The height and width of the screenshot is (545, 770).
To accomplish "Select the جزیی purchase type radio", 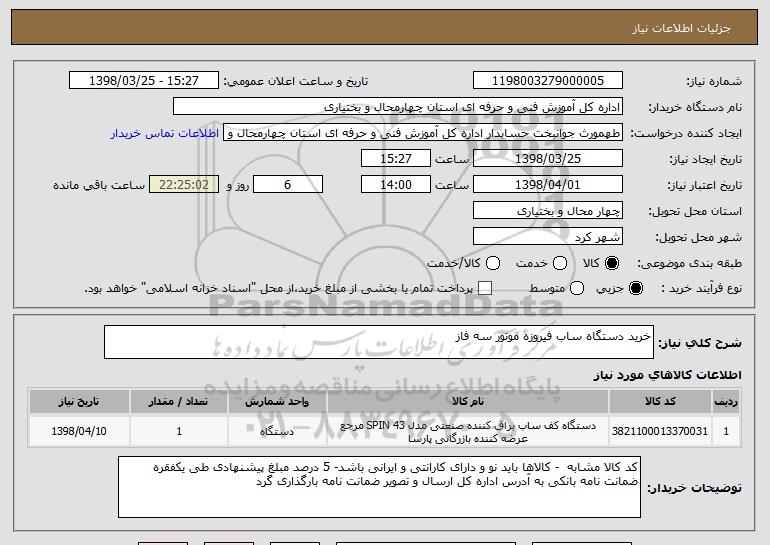I will (x=635, y=288).
